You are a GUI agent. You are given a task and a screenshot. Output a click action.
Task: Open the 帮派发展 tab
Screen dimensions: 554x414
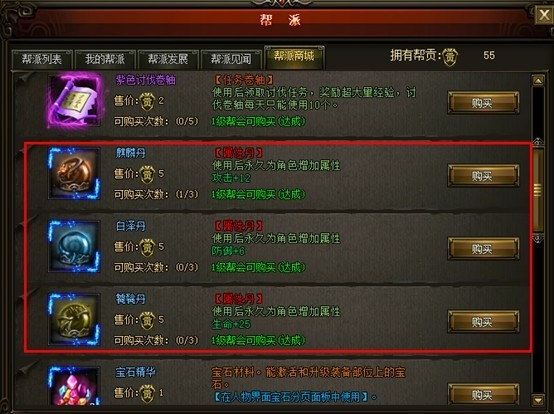tap(168, 59)
